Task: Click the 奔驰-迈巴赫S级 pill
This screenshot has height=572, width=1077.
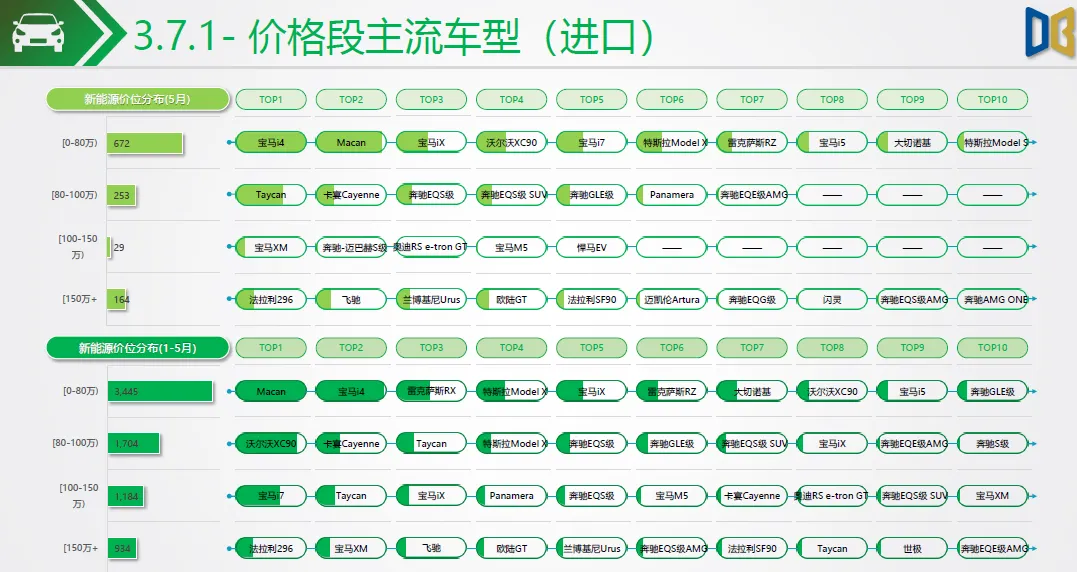Action: tap(351, 247)
